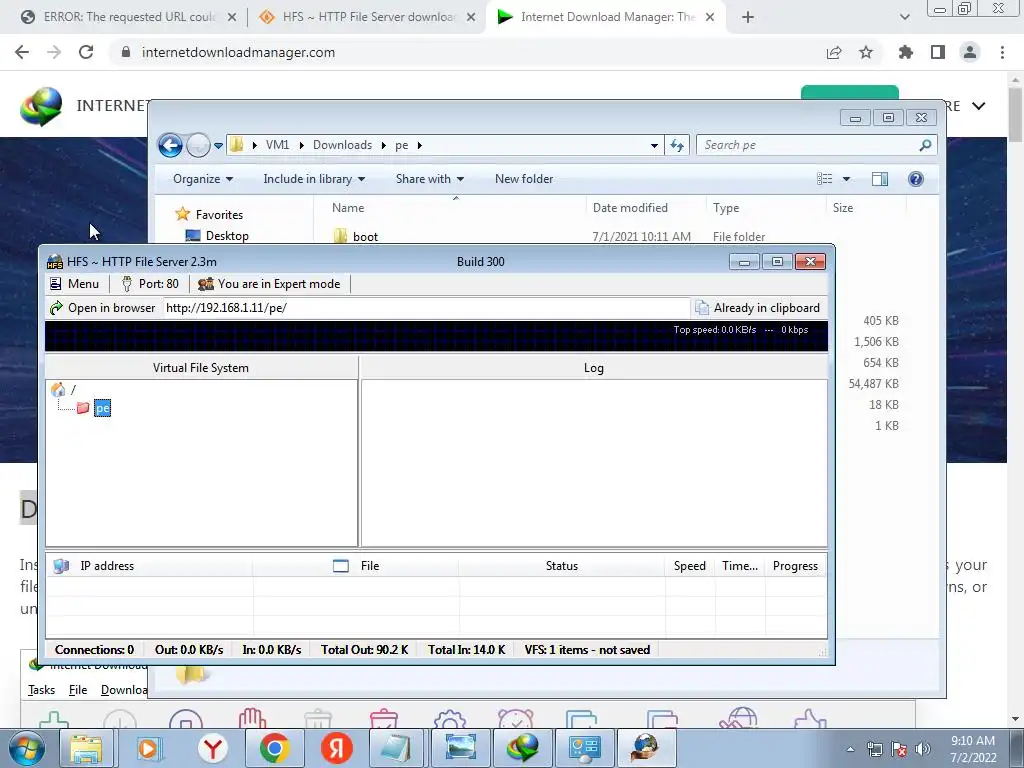Click the volume speaker tray icon
Viewport: 1024px width, 768px height.
922,749
